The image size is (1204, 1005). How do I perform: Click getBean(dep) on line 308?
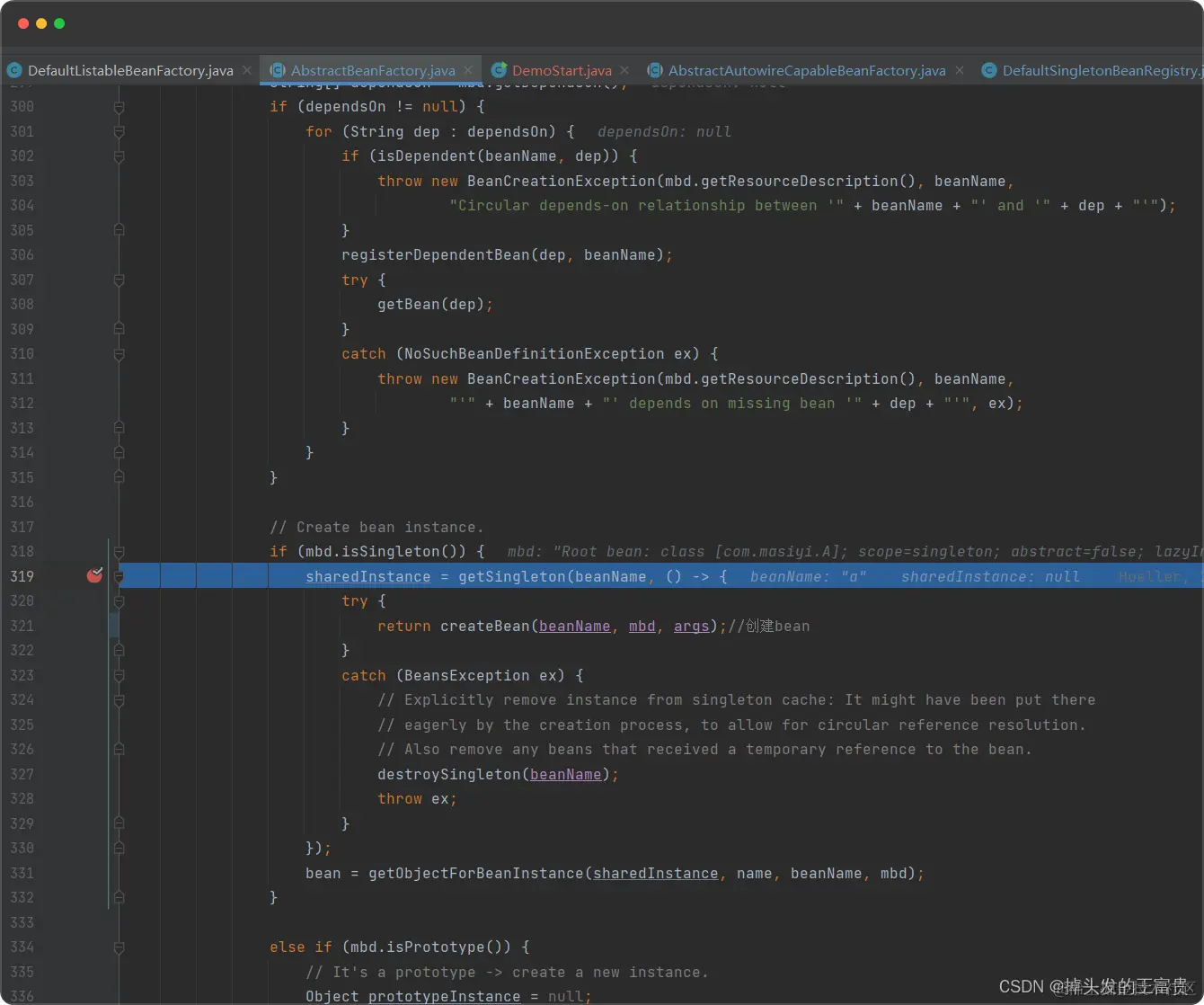pos(431,304)
